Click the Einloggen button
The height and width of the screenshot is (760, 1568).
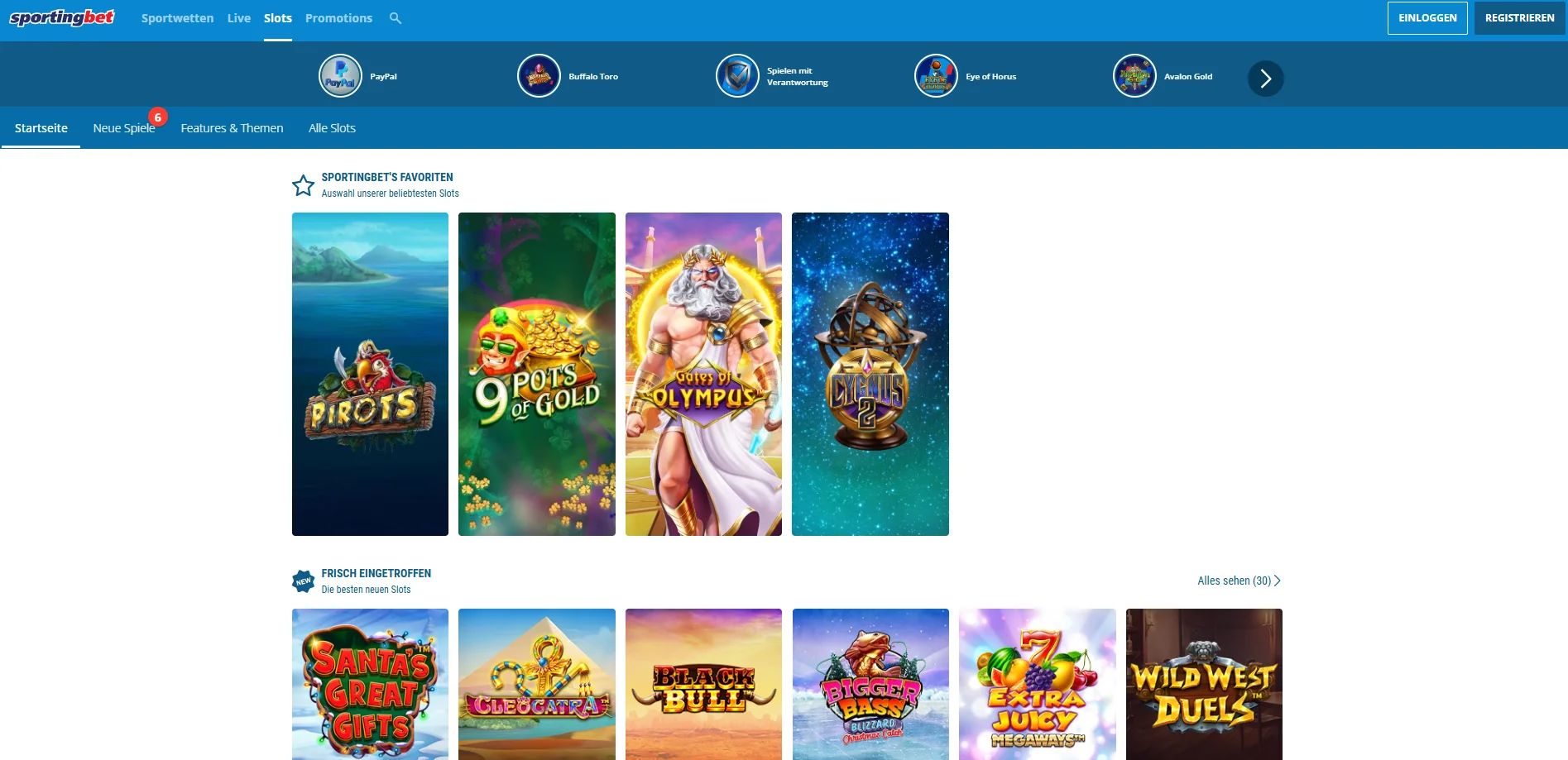1427,18
